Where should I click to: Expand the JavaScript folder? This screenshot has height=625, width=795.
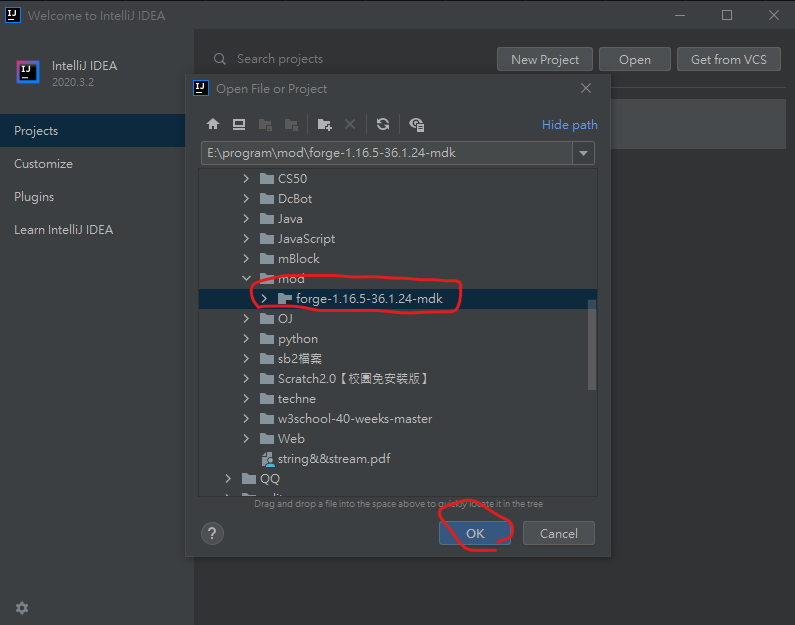tap(246, 238)
